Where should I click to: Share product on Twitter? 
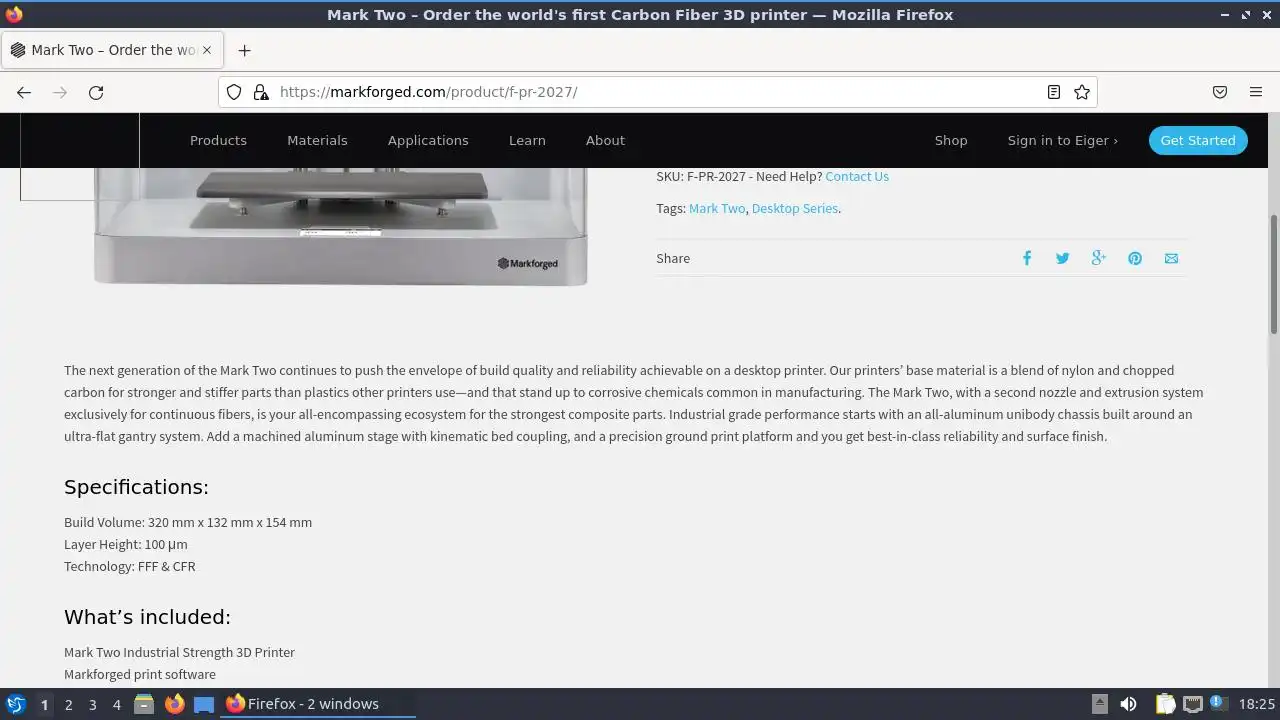(x=1063, y=258)
